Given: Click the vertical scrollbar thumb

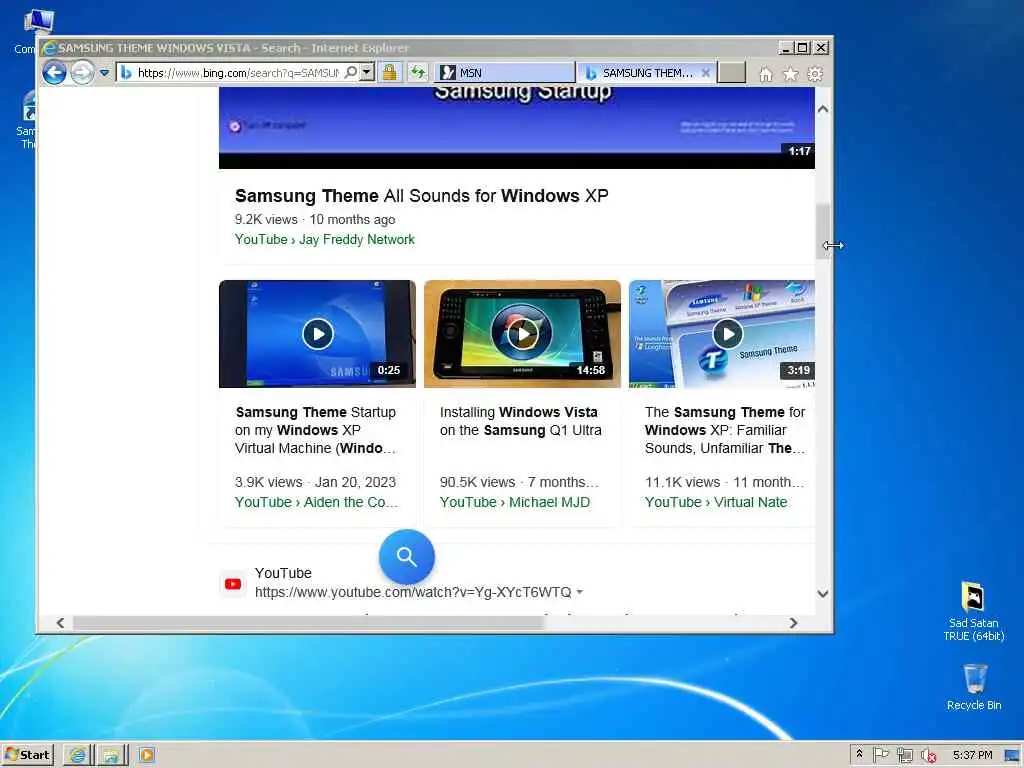Looking at the screenshot, I should (823, 231).
